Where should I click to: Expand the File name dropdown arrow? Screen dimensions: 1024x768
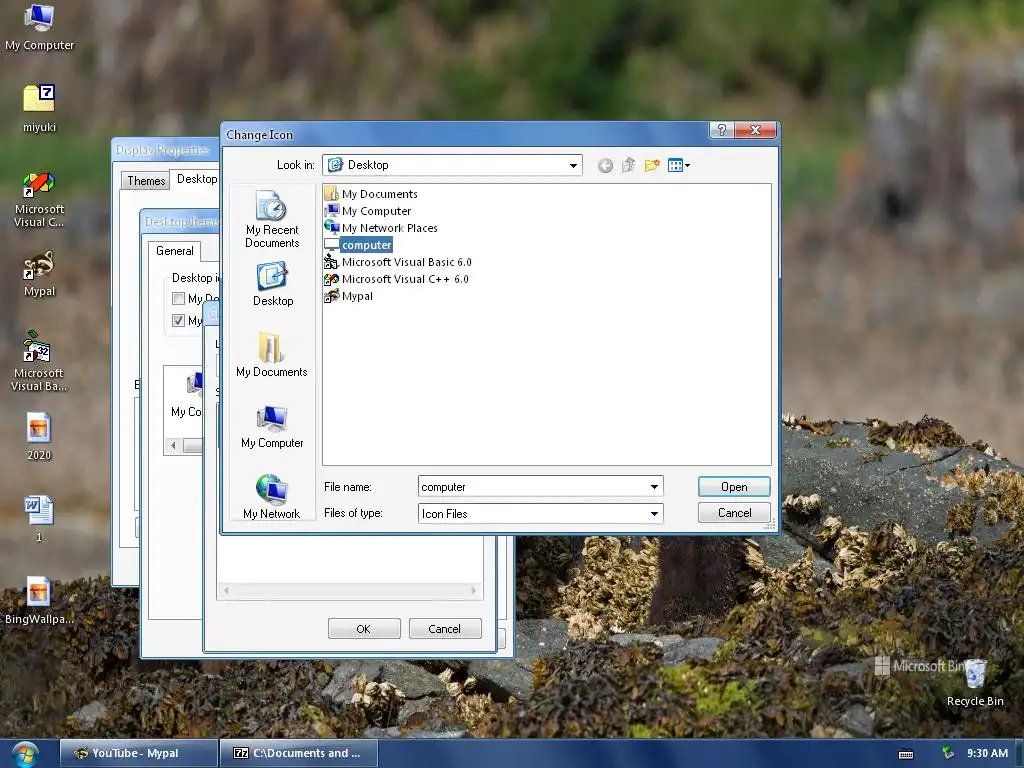[x=654, y=487]
